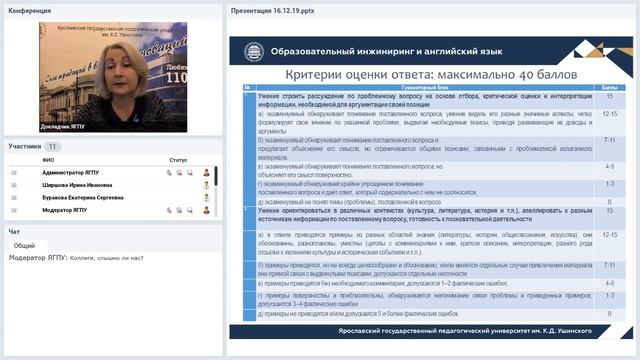Select participant Администратор ЯГПУ
The image size is (640, 360).
click(71, 173)
